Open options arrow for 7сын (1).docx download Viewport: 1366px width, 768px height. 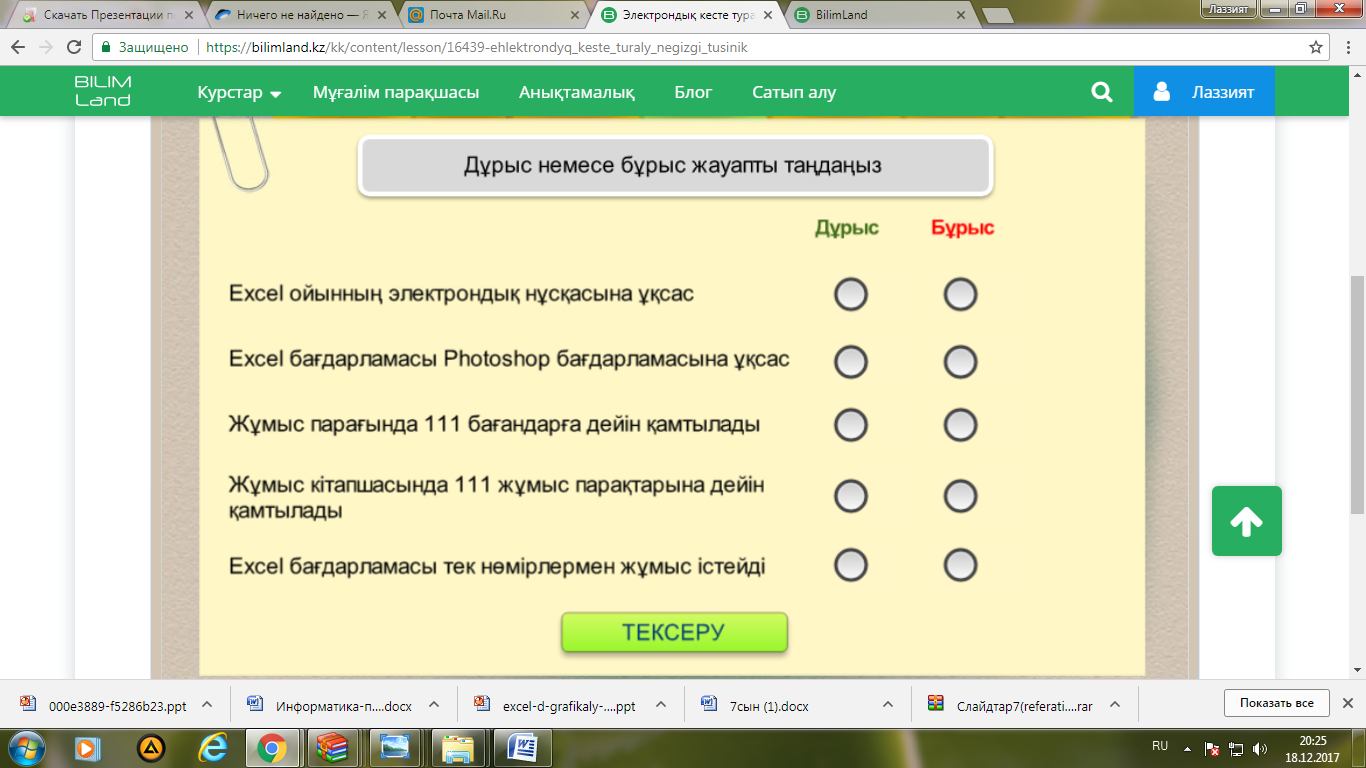(888, 704)
